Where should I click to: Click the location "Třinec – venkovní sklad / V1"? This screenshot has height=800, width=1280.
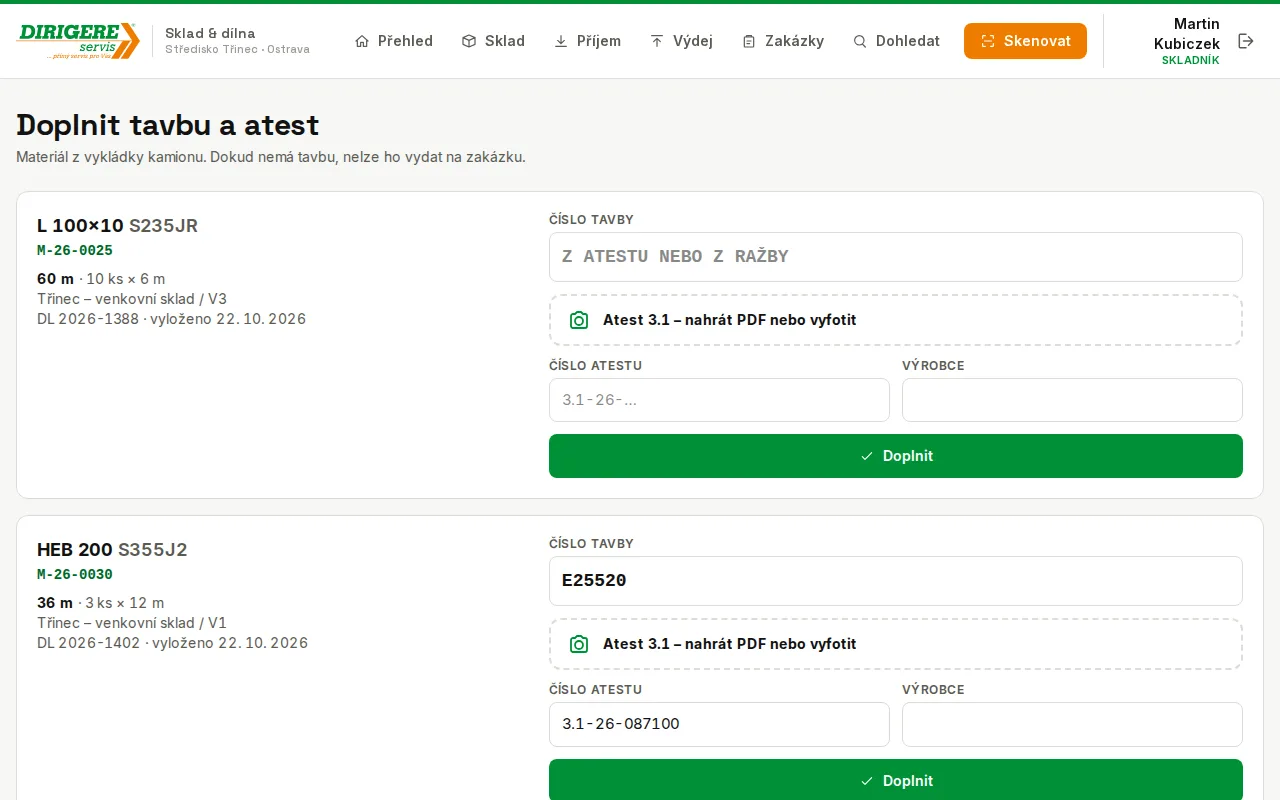pyautogui.click(x=132, y=623)
